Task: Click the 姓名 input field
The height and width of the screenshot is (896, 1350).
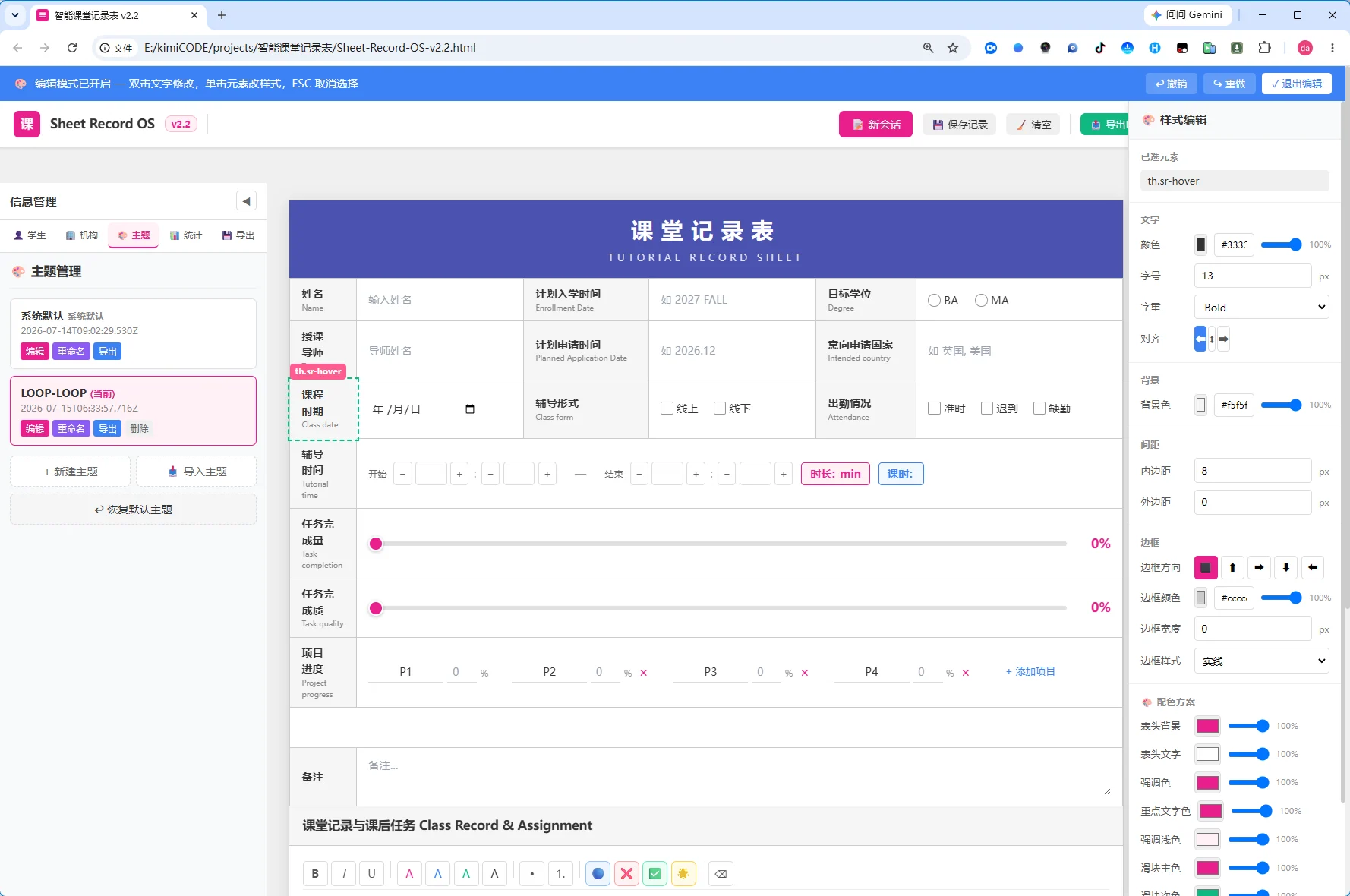Action: point(440,300)
